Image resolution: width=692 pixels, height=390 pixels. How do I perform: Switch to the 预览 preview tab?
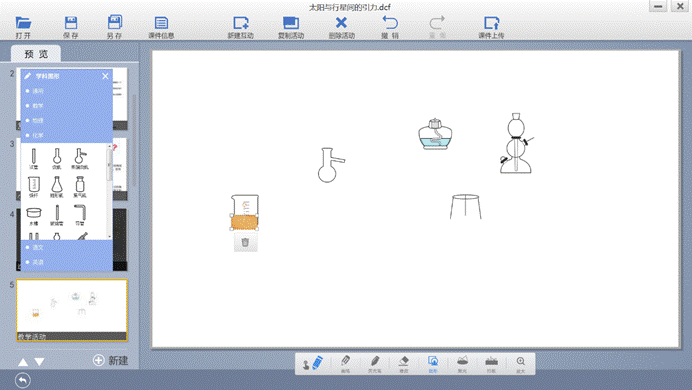[36, 54]
